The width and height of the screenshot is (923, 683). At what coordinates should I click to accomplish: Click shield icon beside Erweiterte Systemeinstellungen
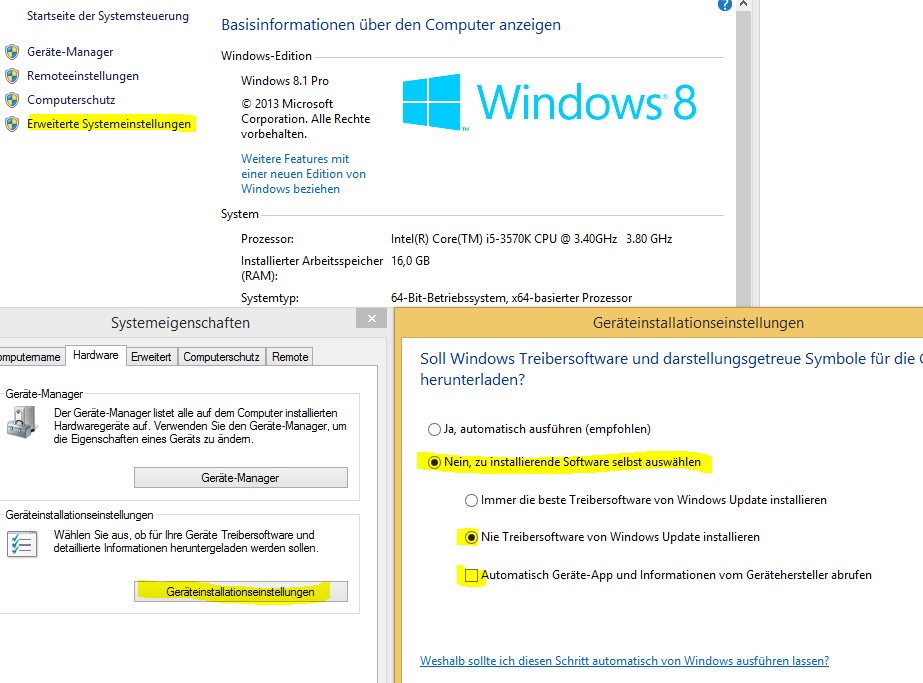click(x=12, y=124)
